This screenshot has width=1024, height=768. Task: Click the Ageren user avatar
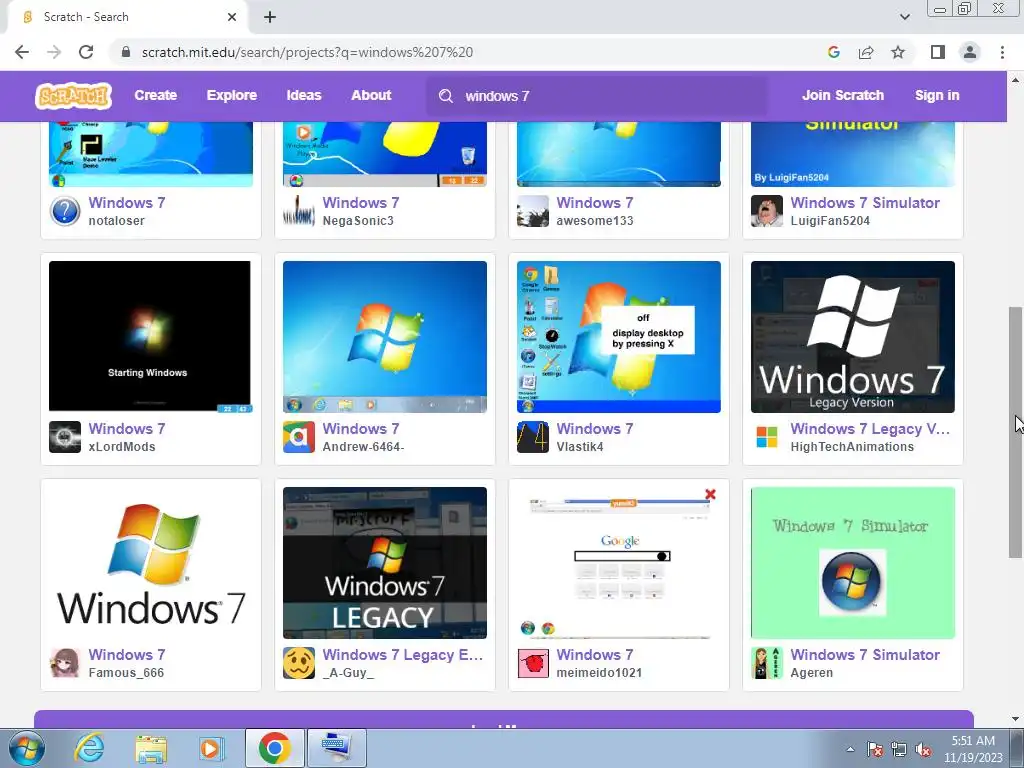click(x=767, y=663)
